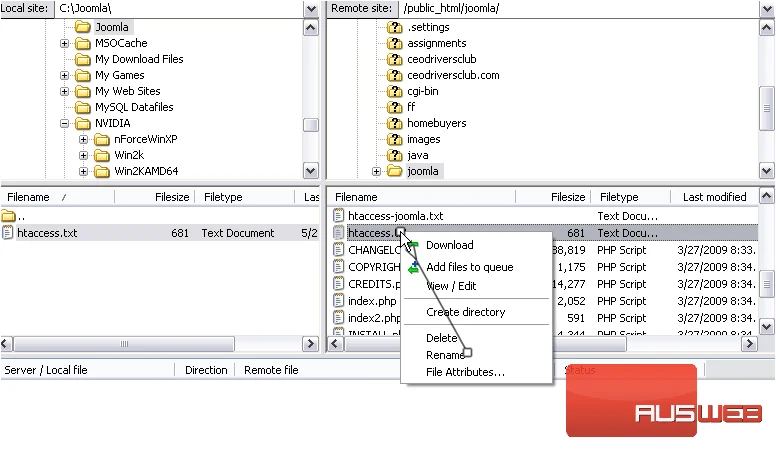The height and width of the screenshot is (450, 776).
Task: Click the My Games folder icon
Action: tap(83, 76)
